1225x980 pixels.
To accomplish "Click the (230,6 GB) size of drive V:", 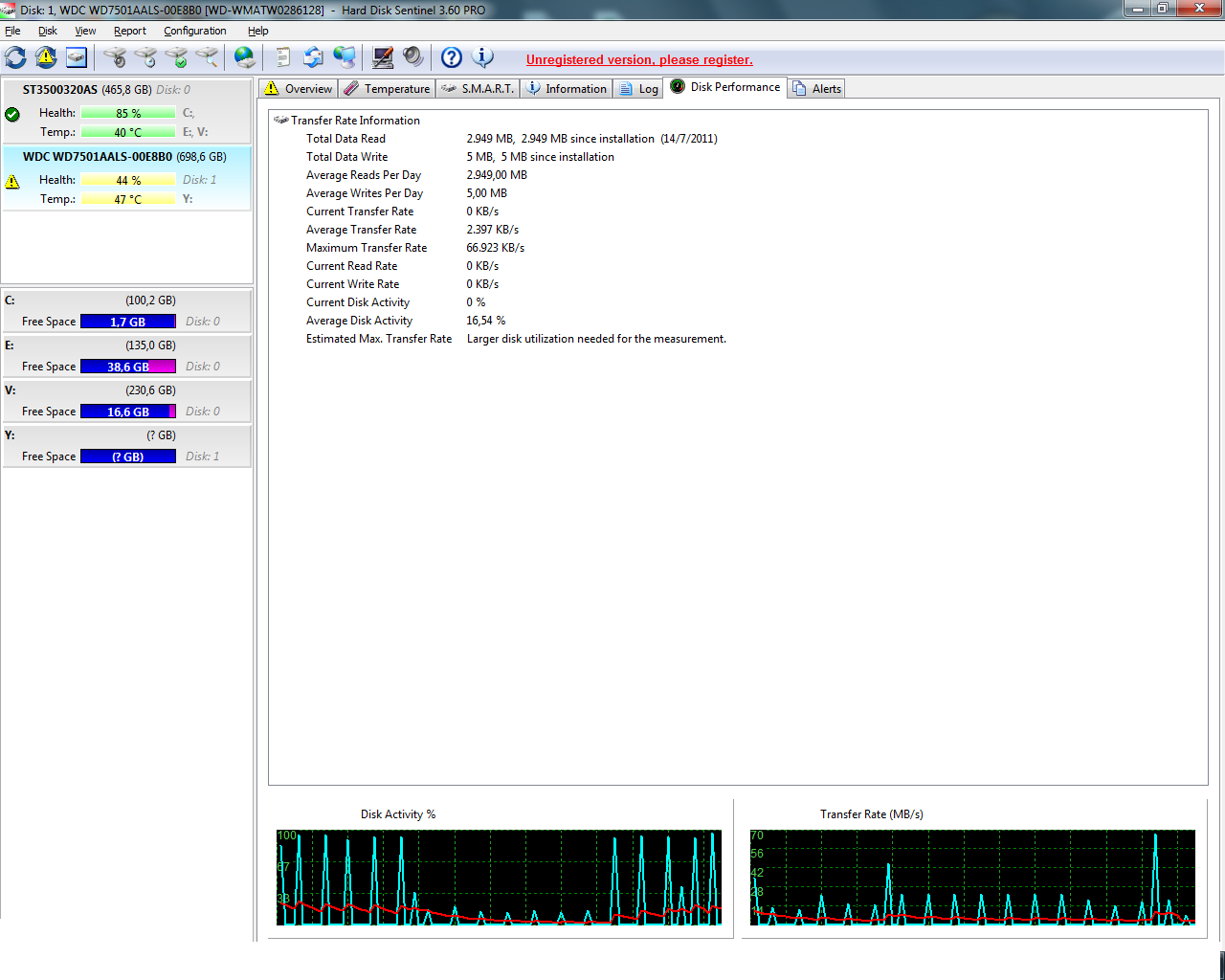I will tap(150, 390).
